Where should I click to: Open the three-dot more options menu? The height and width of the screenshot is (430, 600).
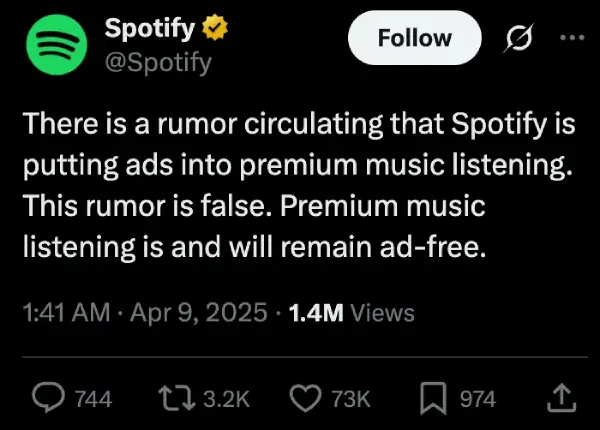pyautogui.click(x=571, y=40)
